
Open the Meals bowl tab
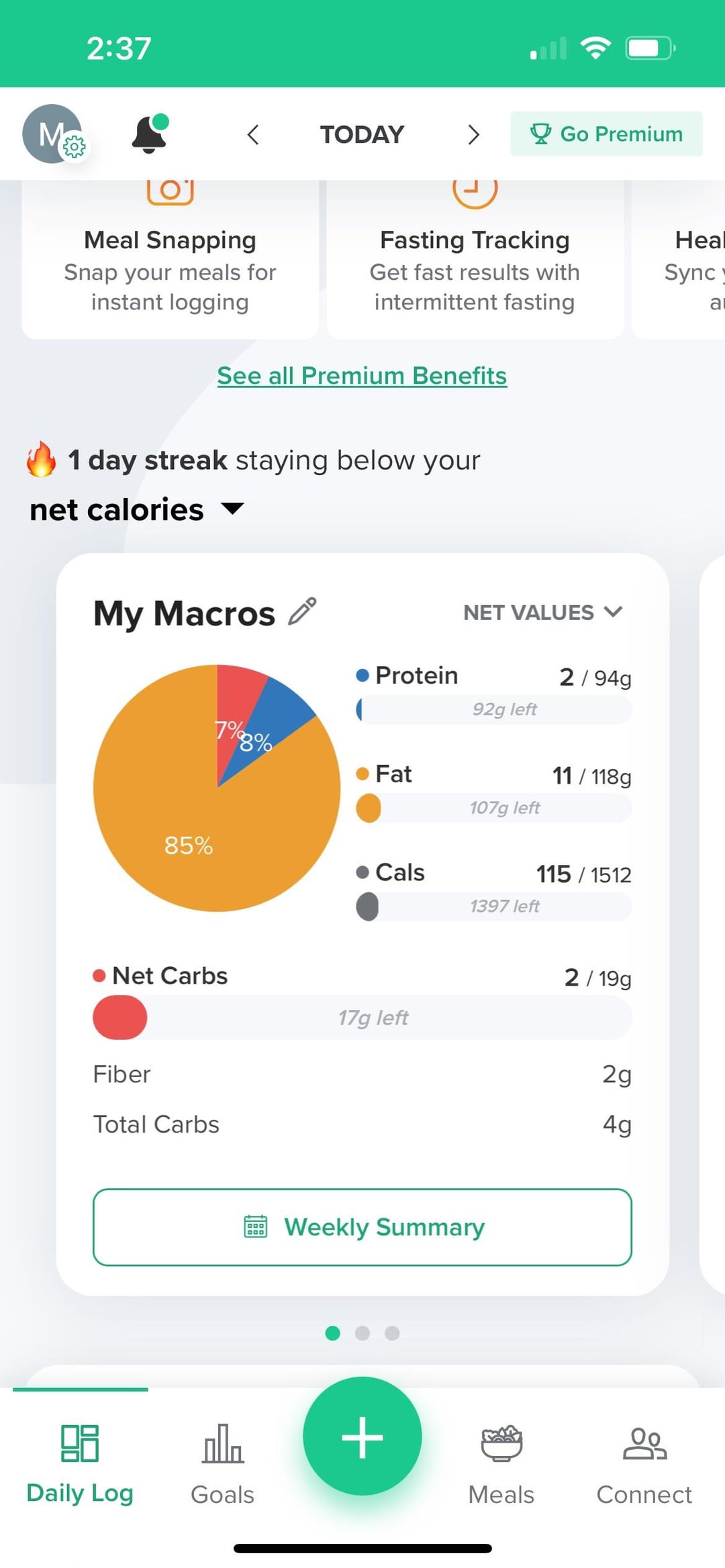click(501, 1463)
